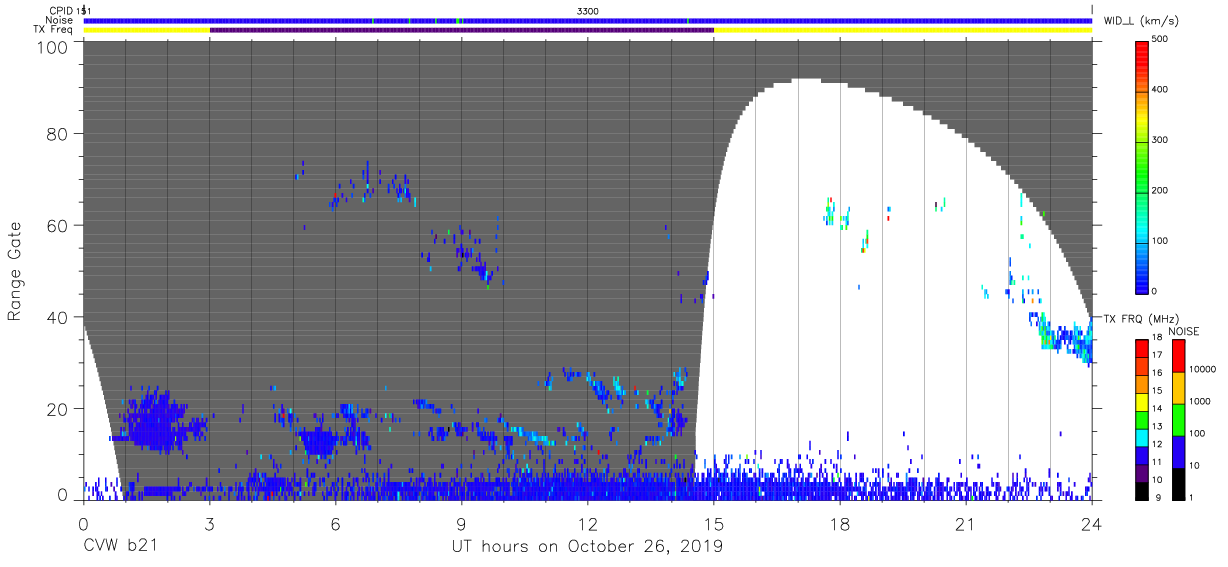1228x567 pixels.
Task: Click the 'Range Gate' y-axis title
Action: [15, 271]
